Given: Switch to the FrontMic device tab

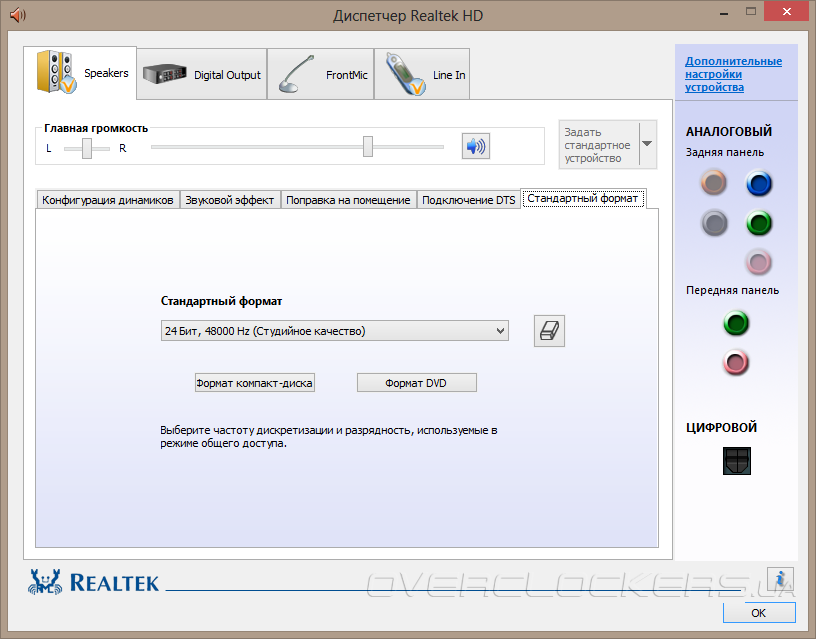Looking at the screenshot, I should click(321, 74).
